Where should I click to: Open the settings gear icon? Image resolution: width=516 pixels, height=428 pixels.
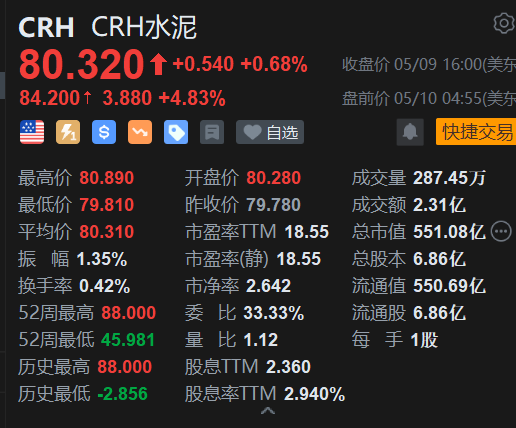coord(504,23)
